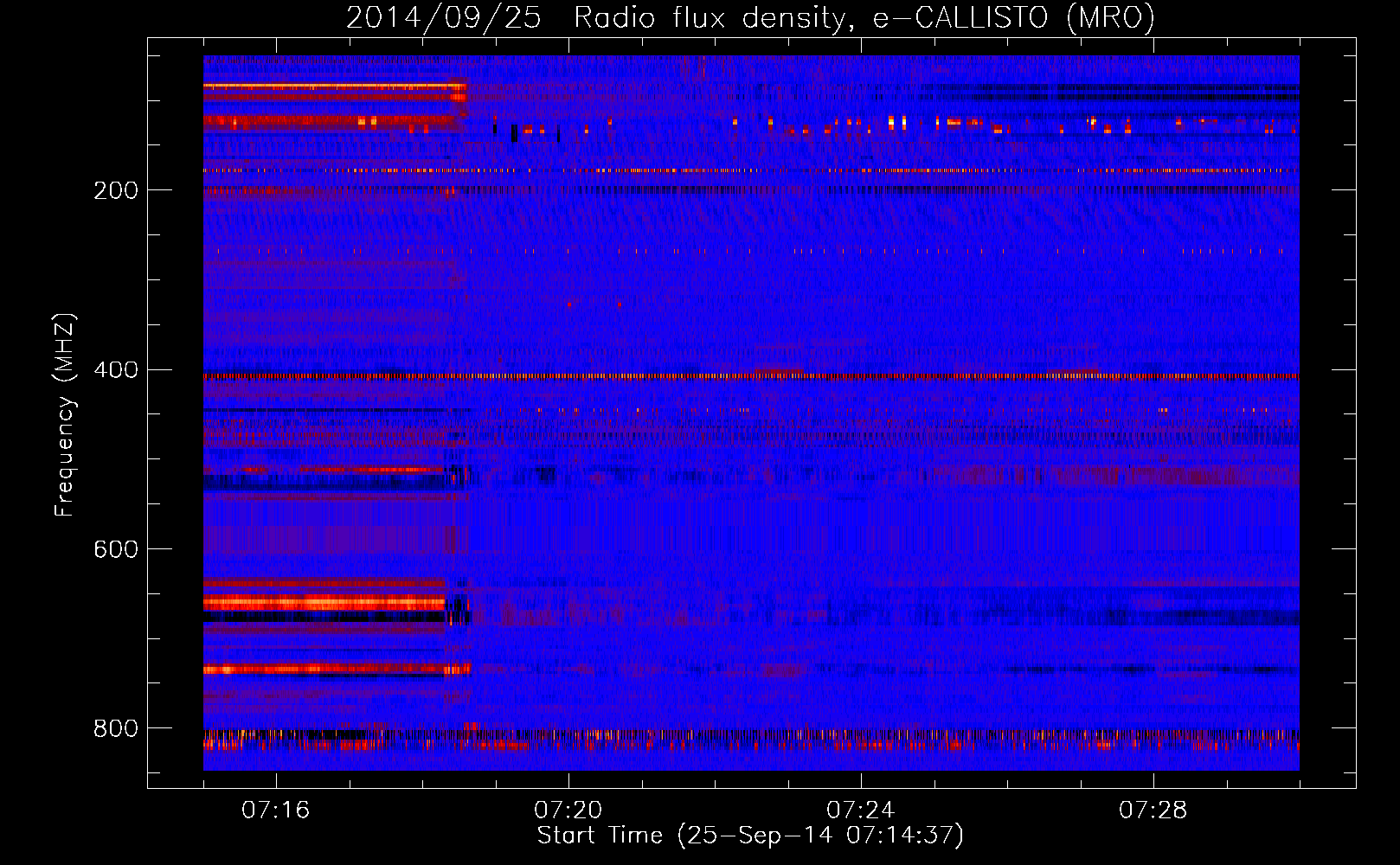Click the '400' frequency tick label
1400x865 pixels.
116,370
